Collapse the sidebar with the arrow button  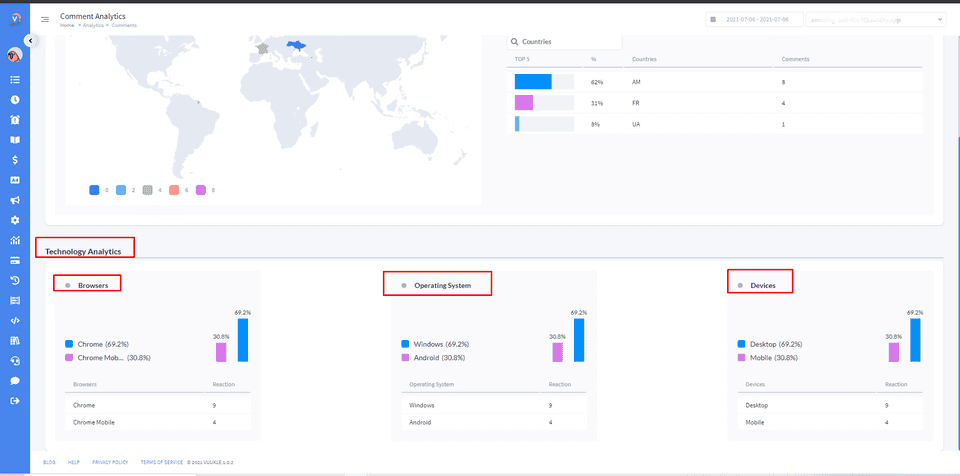(30, 40)
